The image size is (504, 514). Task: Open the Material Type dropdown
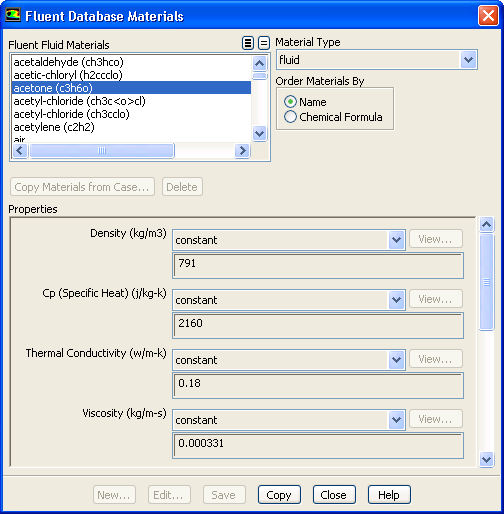pyautogui.click(x=377, y=60)
